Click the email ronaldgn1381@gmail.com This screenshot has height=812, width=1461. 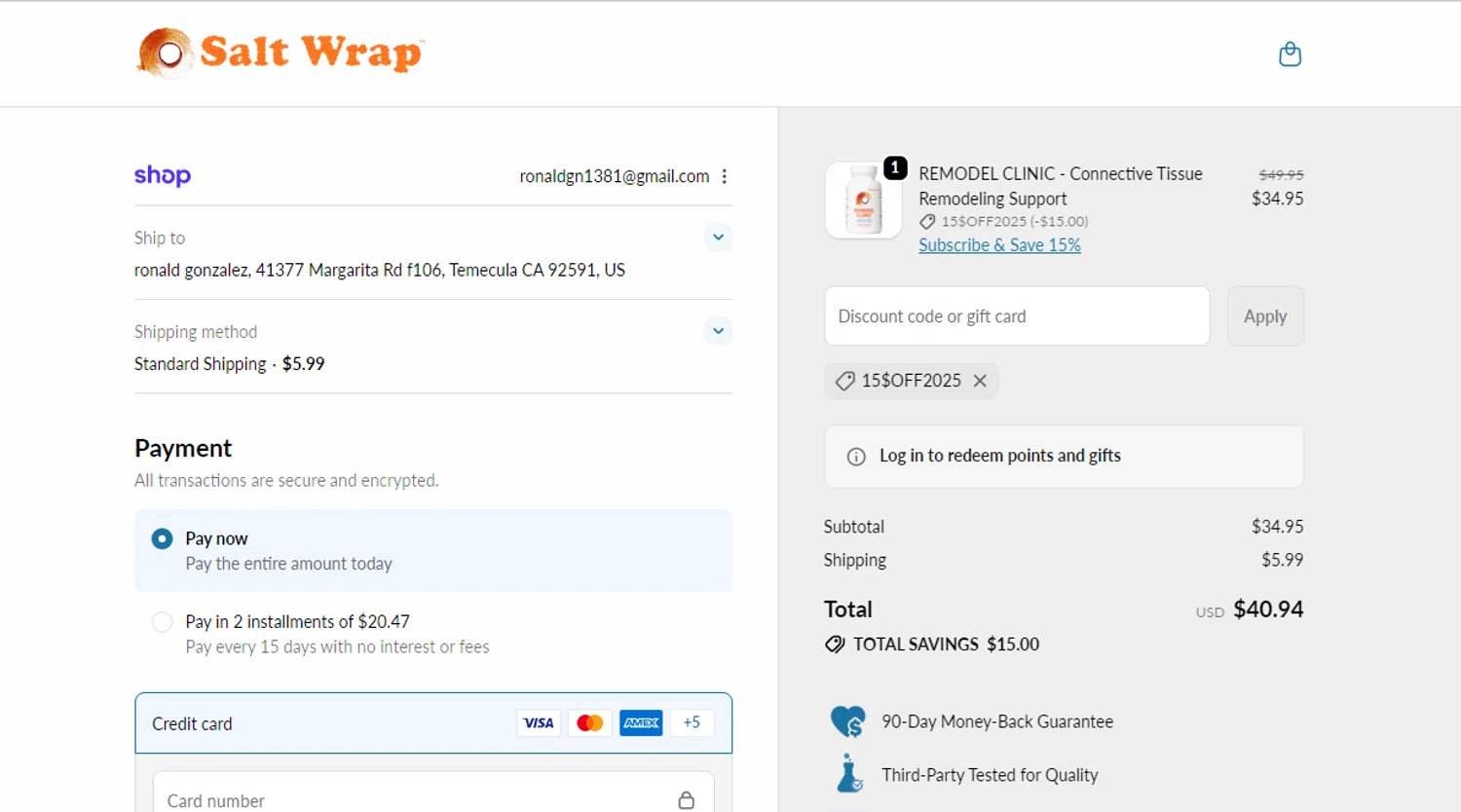coord(614,176)
